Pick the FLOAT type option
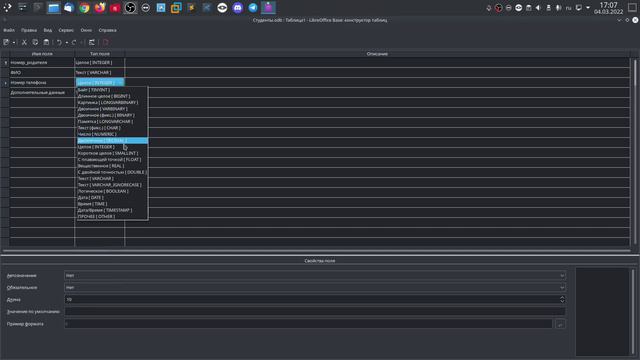Screen dimensions: 640x360 point(112,160)
